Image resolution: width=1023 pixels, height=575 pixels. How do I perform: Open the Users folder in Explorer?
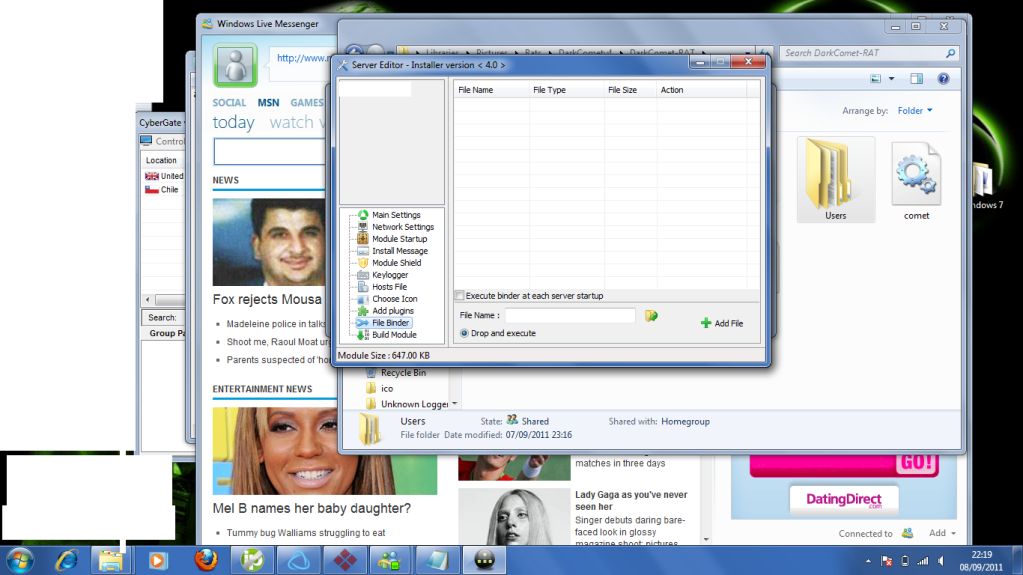tap(835, 179)
